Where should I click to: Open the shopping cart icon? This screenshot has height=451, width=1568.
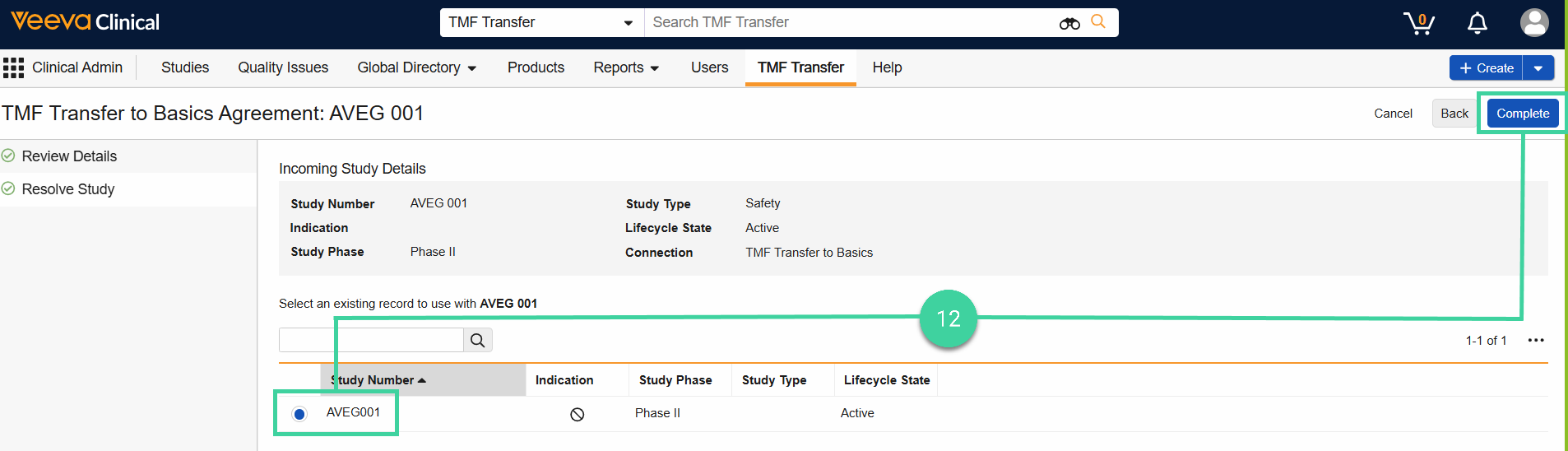pyautogui.click(x=1419, y=23)
